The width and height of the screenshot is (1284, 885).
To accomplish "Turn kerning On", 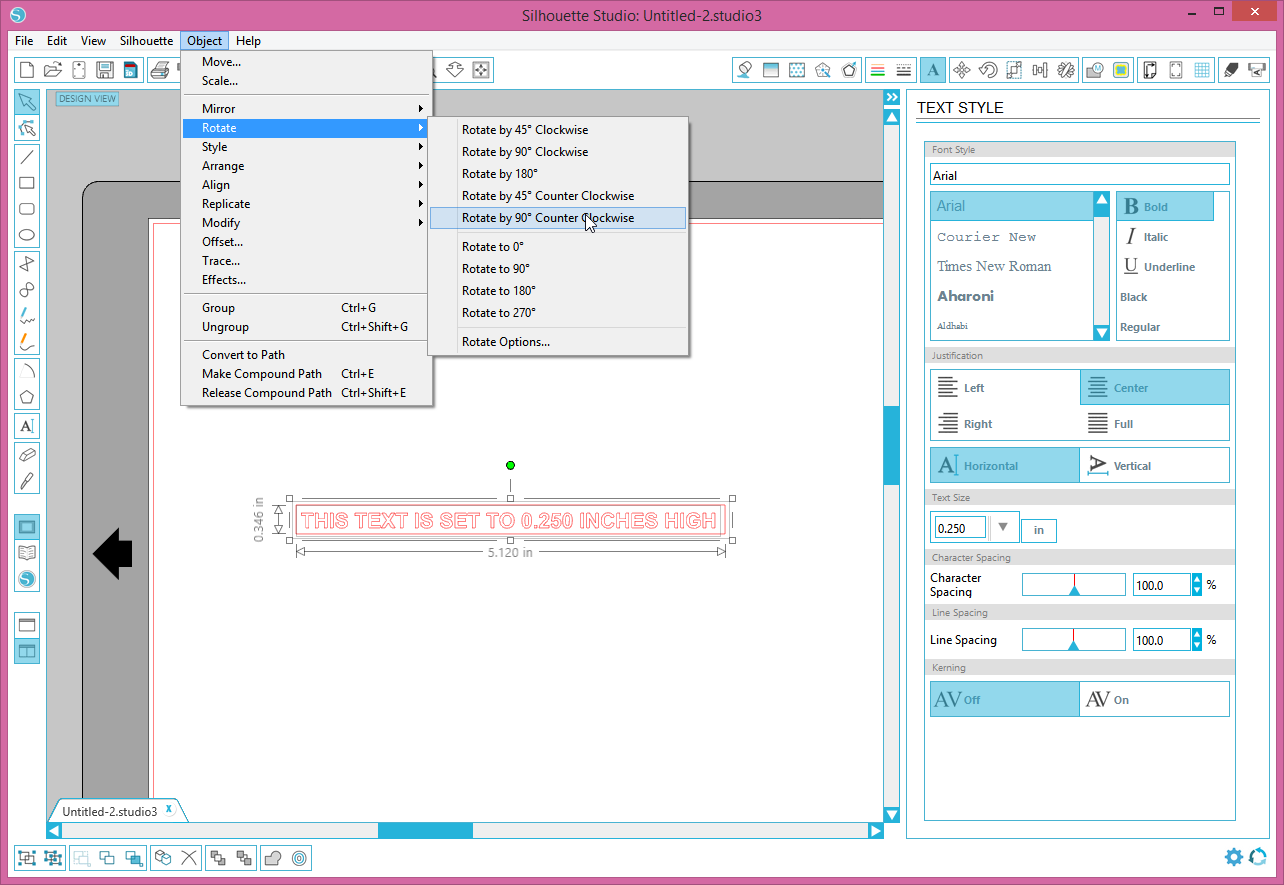I will pos(1155,700).
